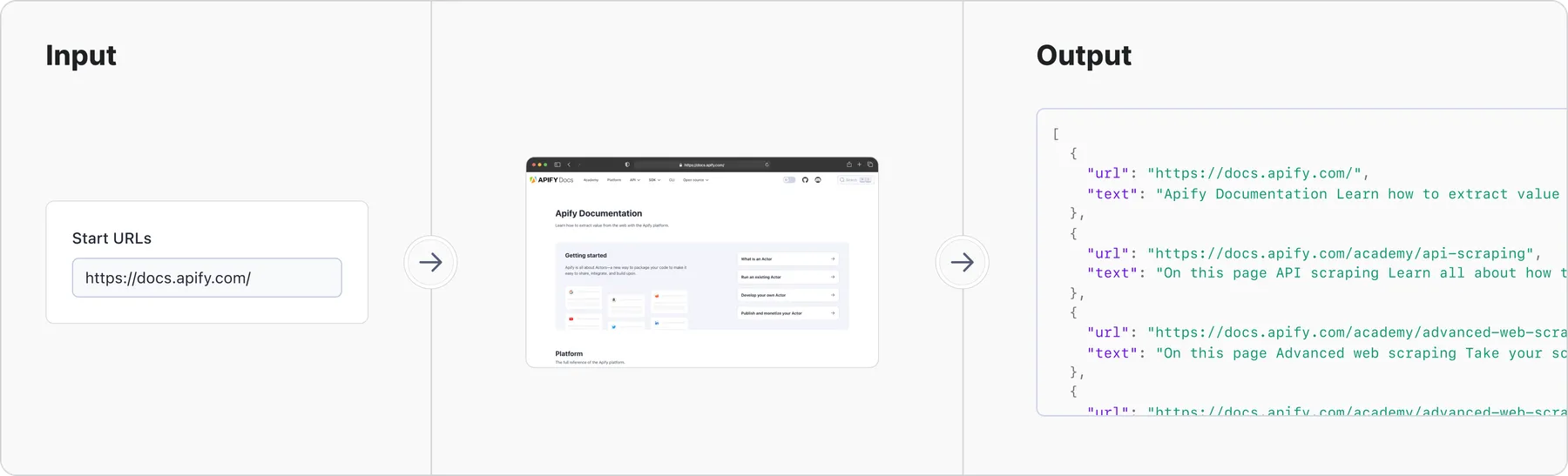
Task: Open the Platform nav item
Action: pyautogui.click(x=614, y=180)
